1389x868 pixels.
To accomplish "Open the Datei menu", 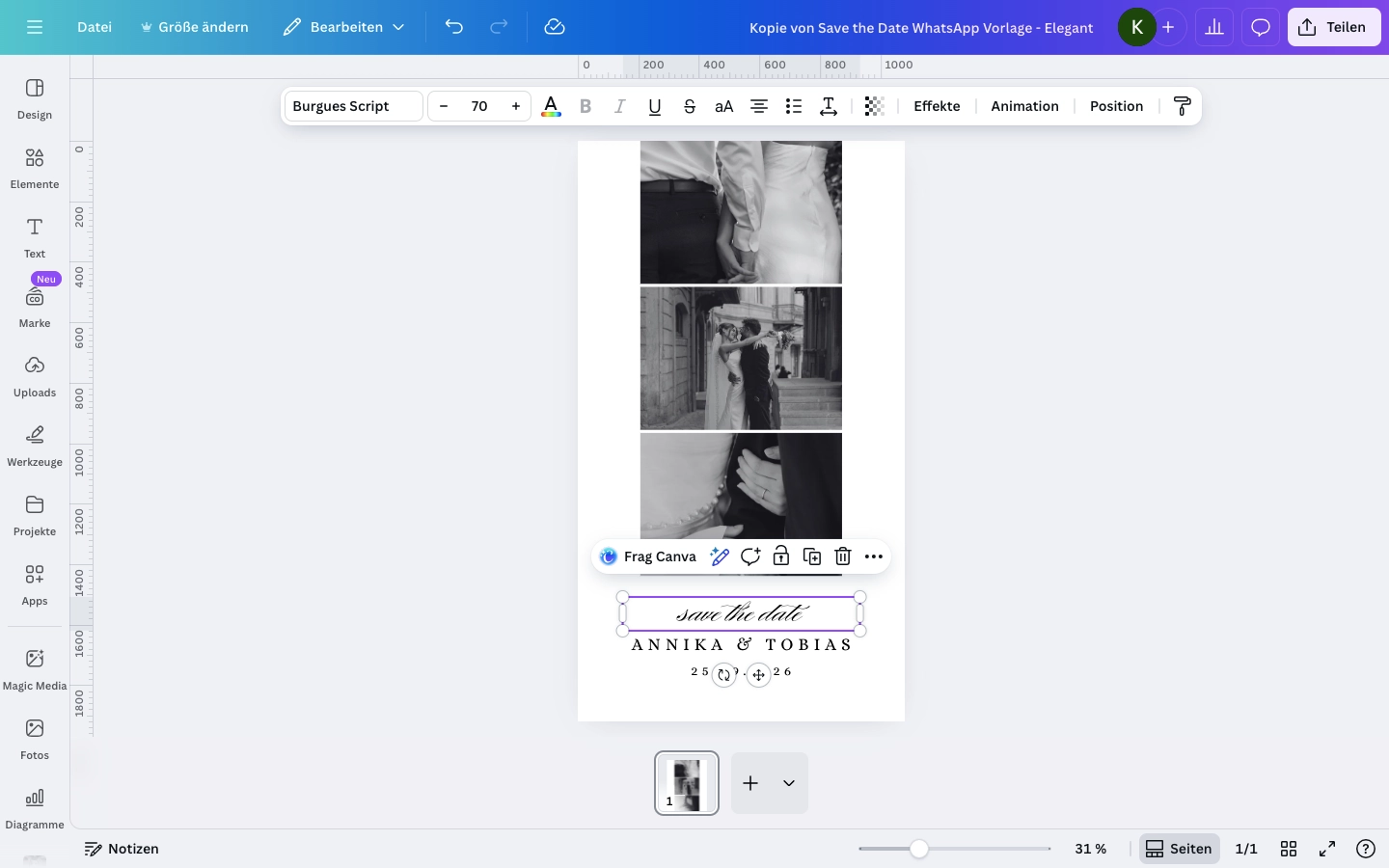I will tap(95, 27).
